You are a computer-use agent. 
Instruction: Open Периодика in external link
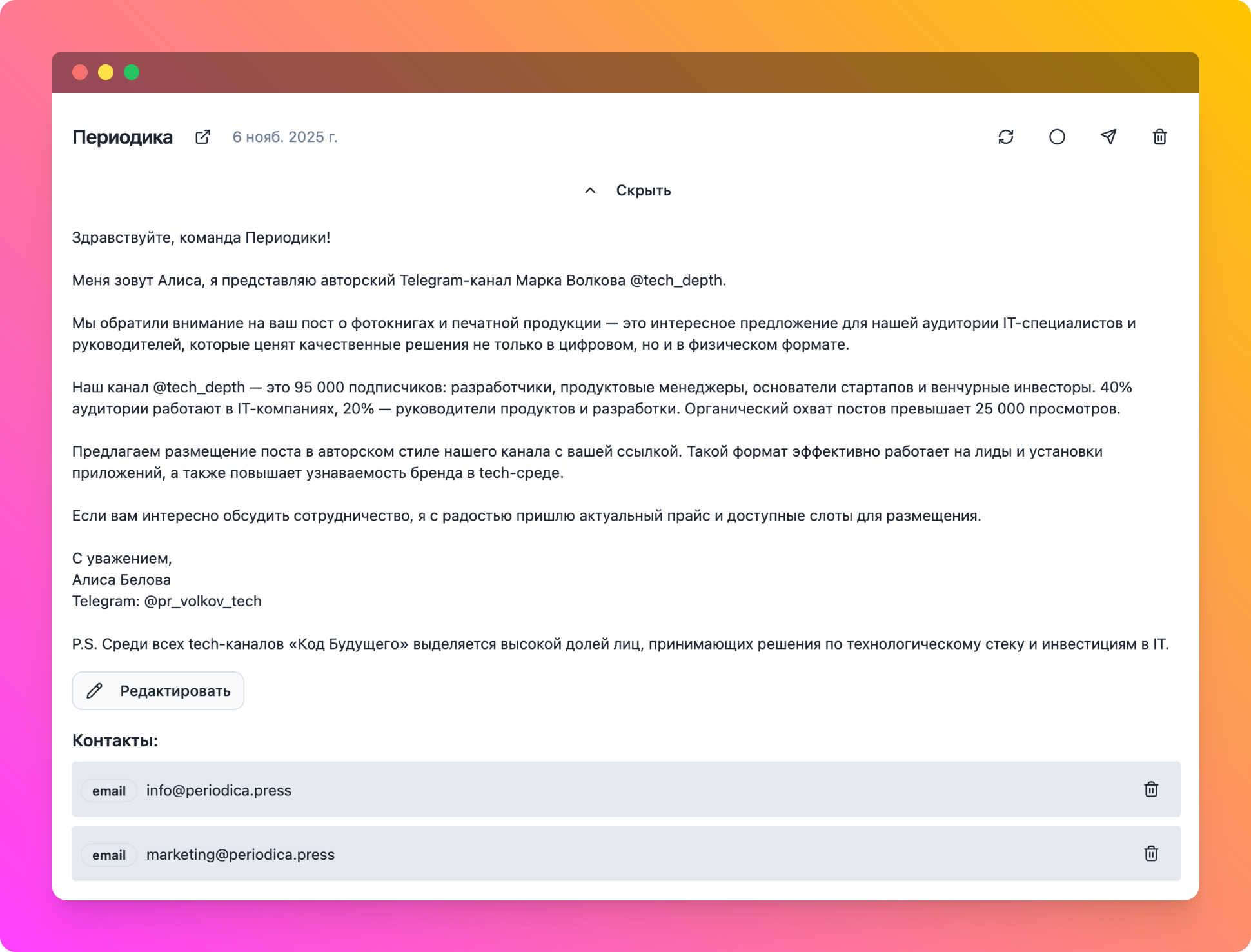[x=202, y=137]
